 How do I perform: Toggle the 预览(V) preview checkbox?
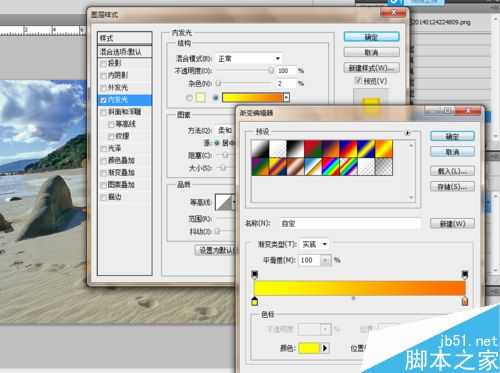click(x=359, y=81)
